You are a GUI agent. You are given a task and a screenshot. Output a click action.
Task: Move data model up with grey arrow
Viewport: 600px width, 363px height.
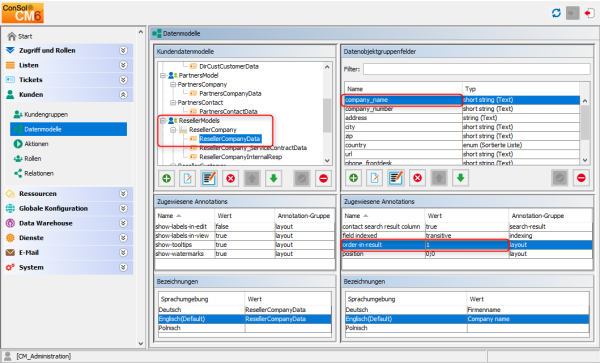[x=252, y=178]
